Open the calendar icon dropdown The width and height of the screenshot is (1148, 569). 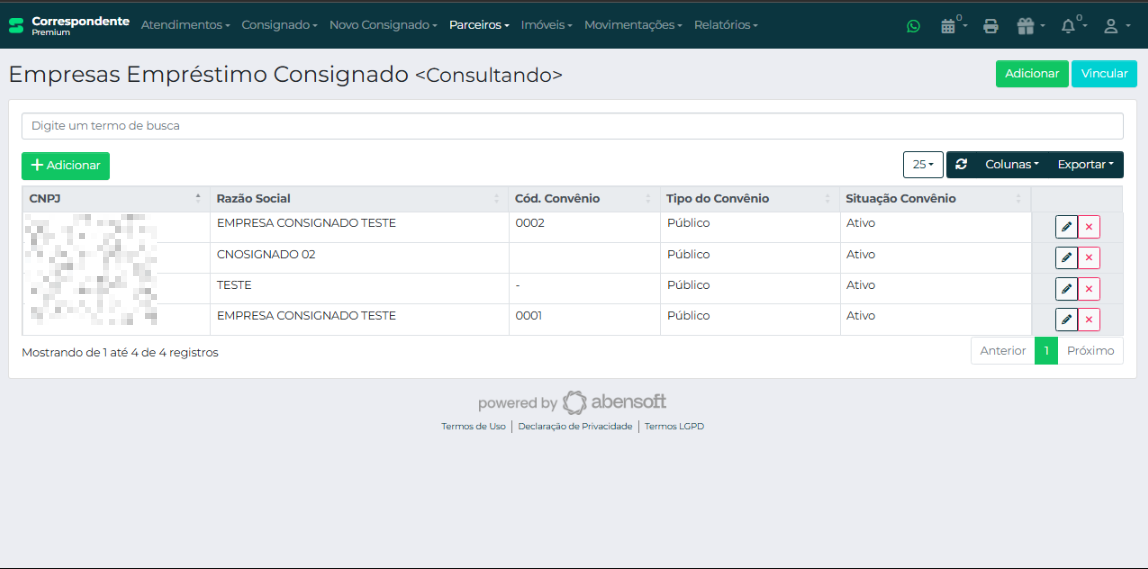pyautogui.click(x=953, y=26)
